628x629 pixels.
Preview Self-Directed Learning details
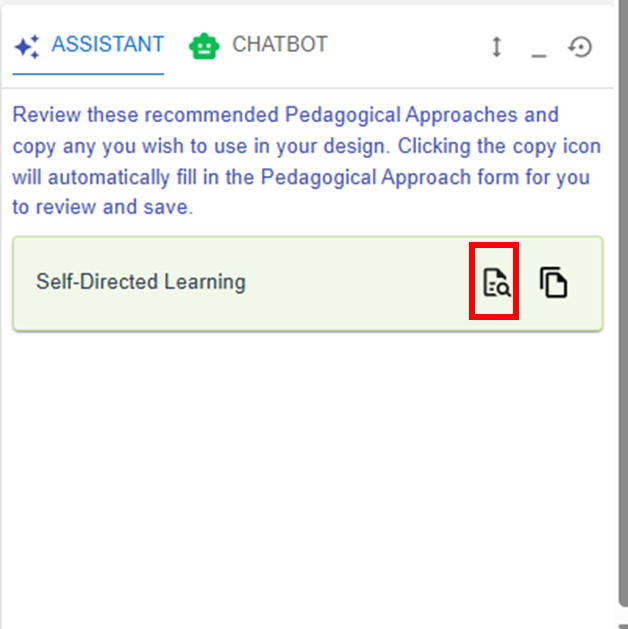495,283
